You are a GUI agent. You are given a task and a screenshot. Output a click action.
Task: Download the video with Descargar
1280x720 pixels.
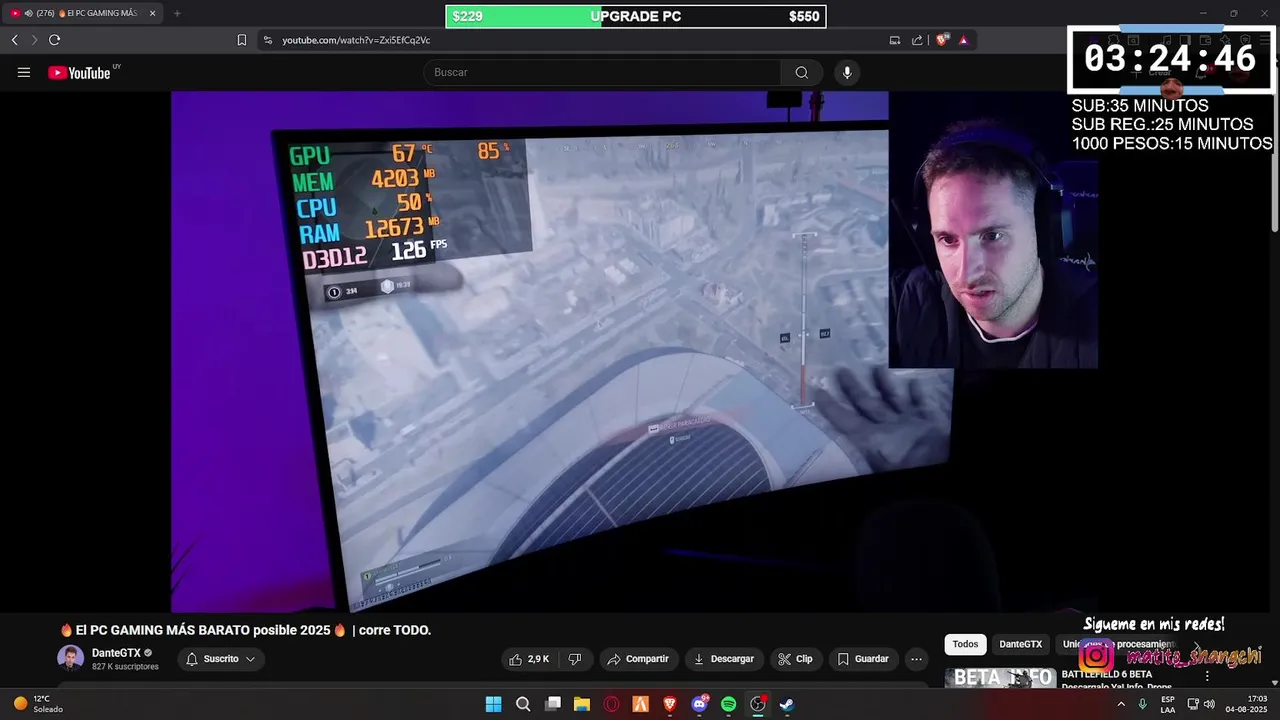click(x=723, y=659)
